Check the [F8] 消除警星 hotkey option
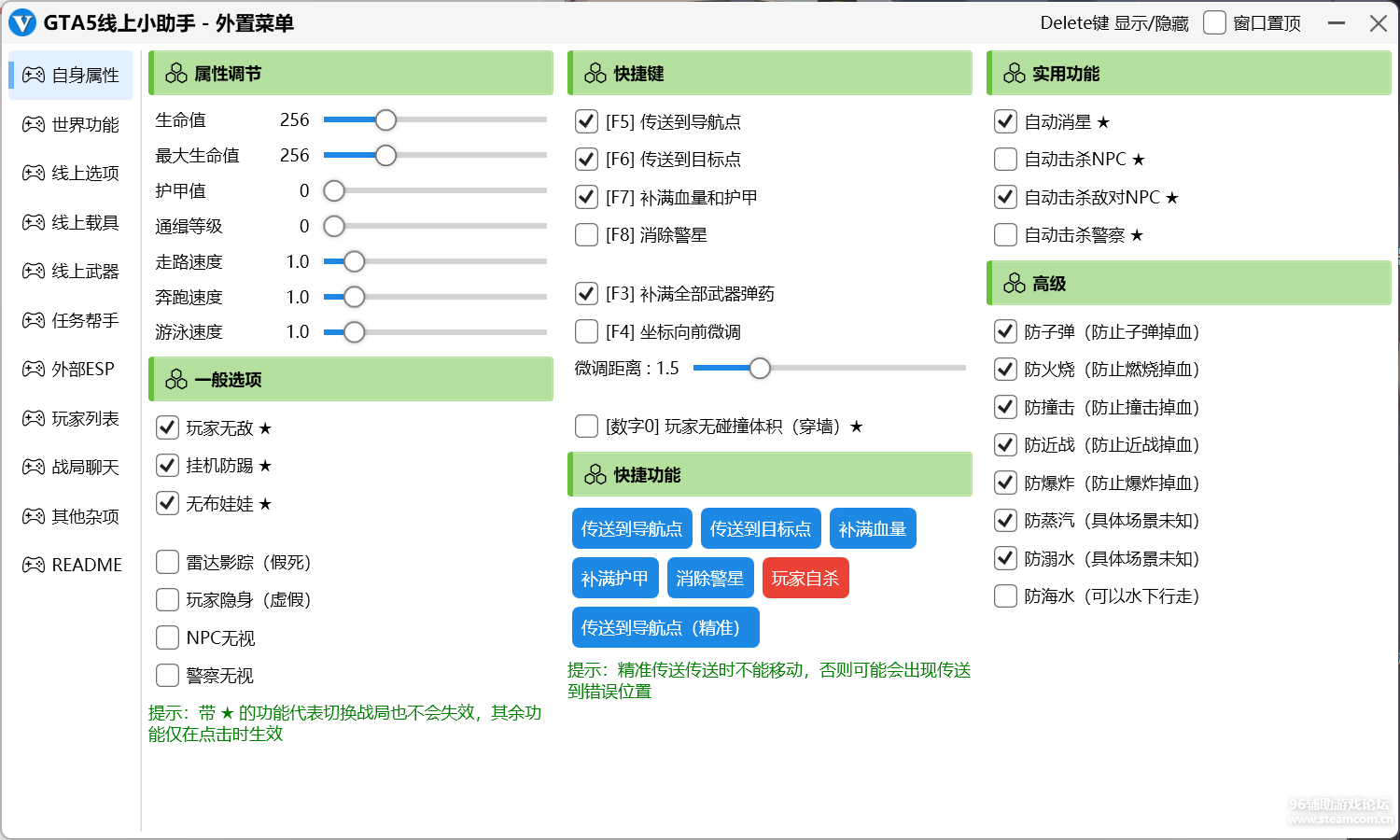This screenshot has width=1400, height=840. click(586, 235)
